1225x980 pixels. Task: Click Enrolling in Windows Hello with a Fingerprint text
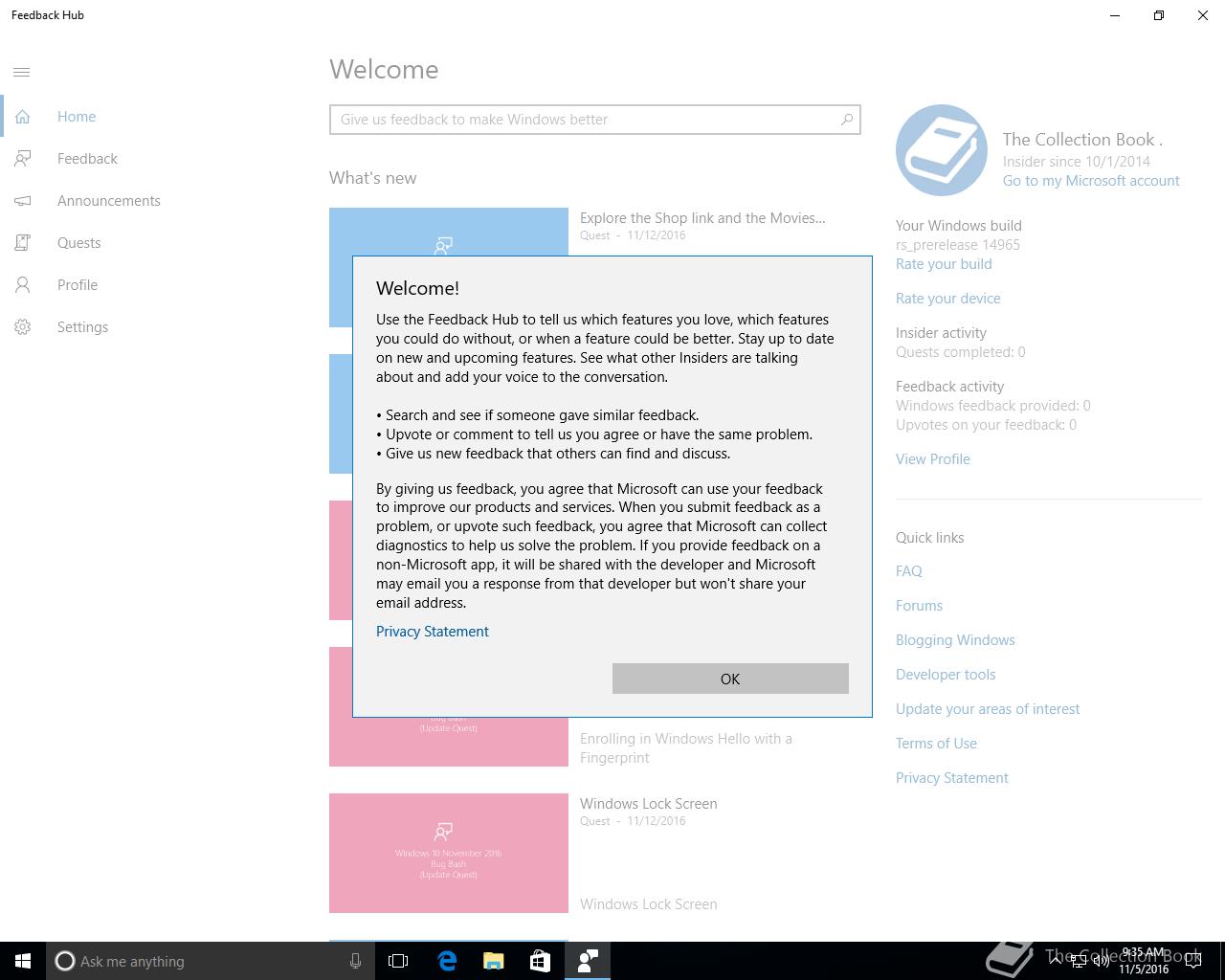pos(686,748)
